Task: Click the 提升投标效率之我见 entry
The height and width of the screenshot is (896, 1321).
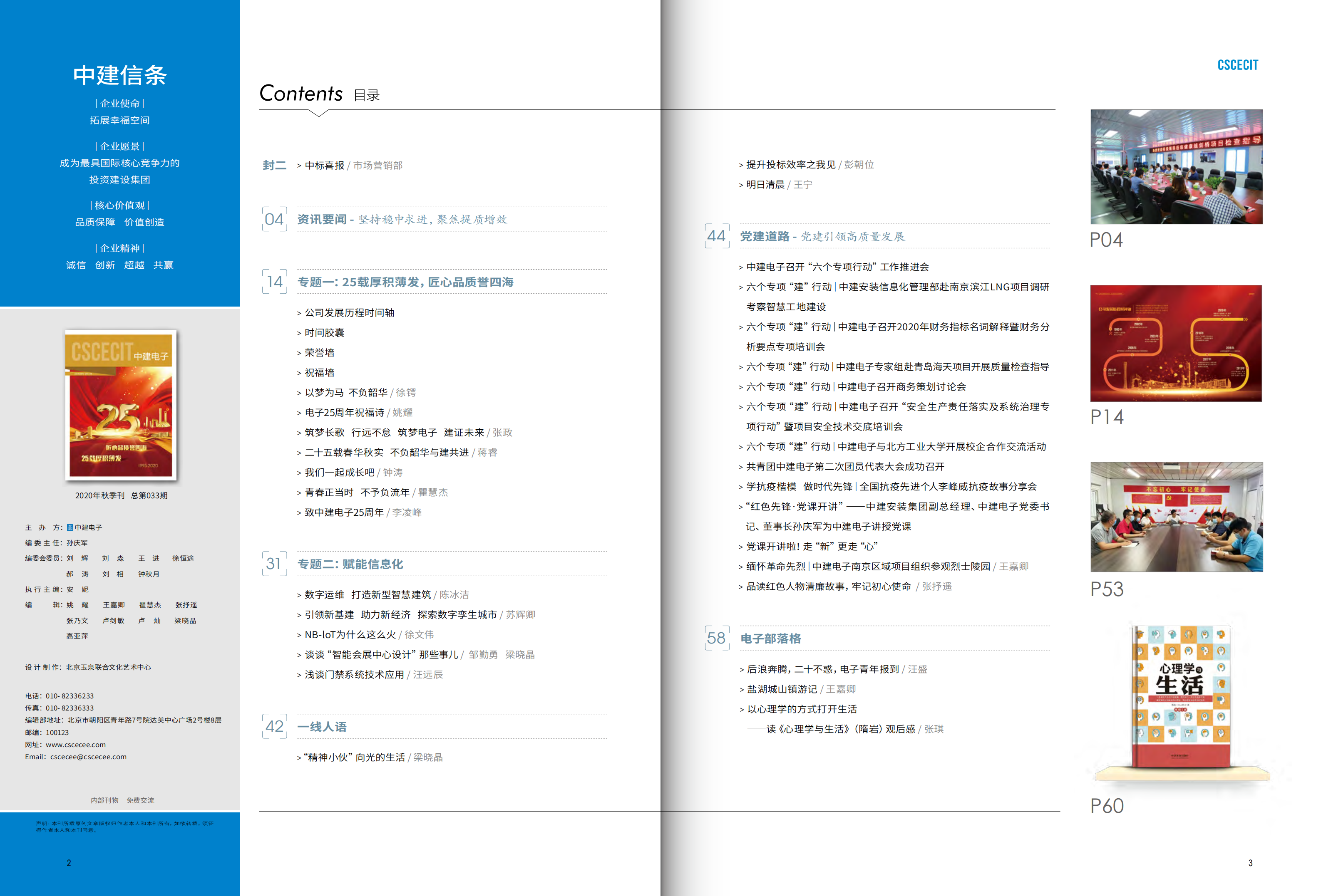Action: [806, 164]
